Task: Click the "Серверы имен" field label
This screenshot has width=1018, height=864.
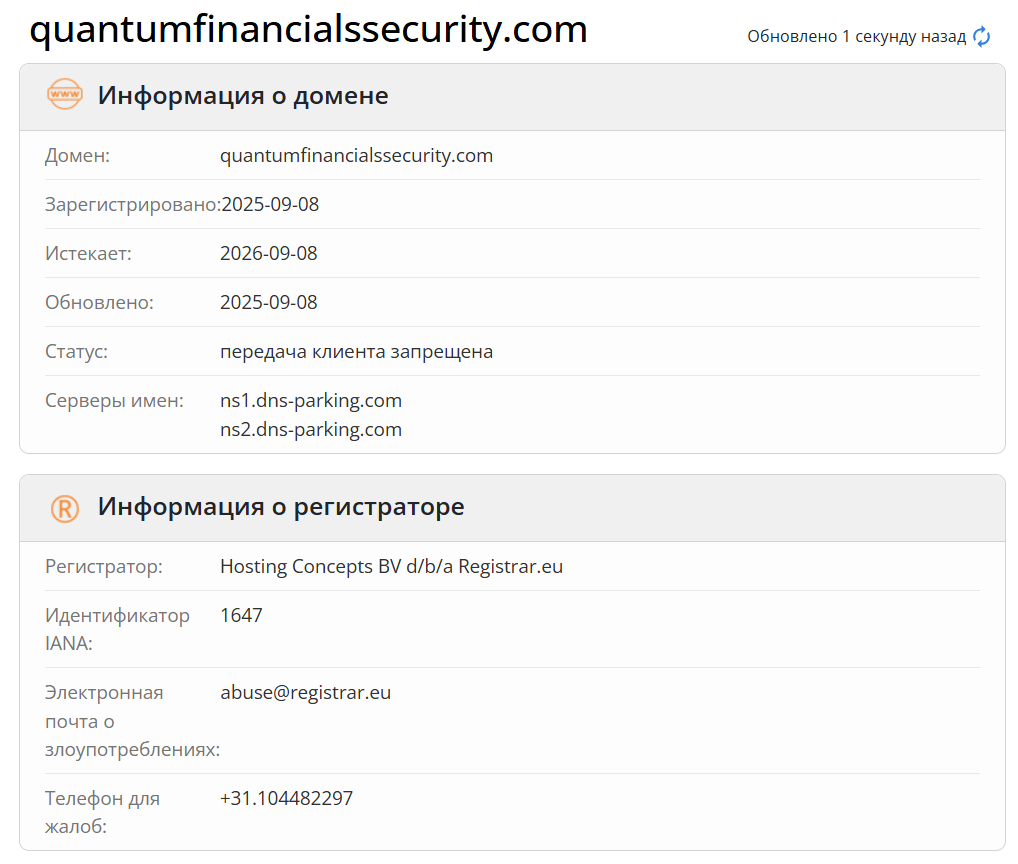Action: pos(114,401)
